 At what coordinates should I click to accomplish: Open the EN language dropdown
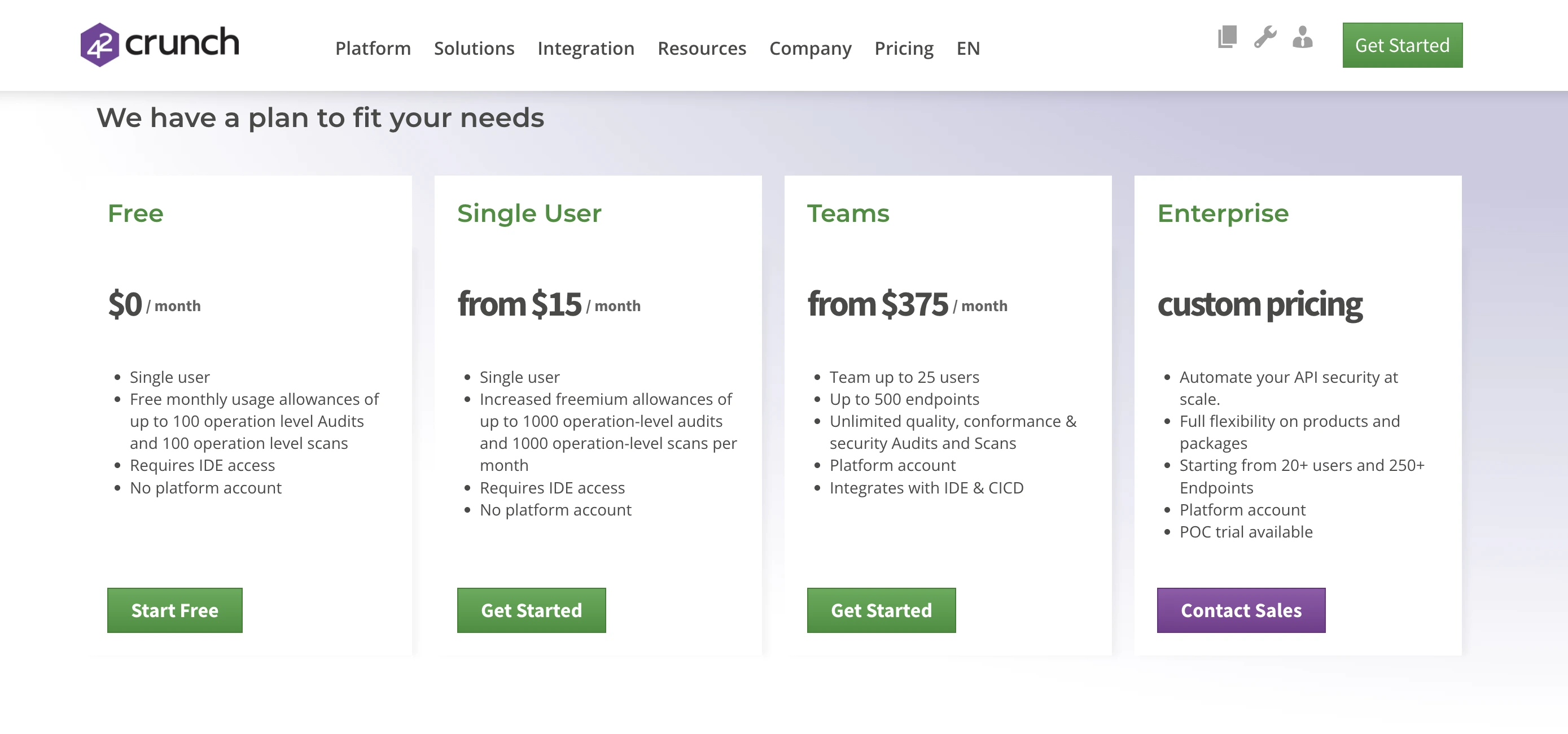tap(968, 47)
